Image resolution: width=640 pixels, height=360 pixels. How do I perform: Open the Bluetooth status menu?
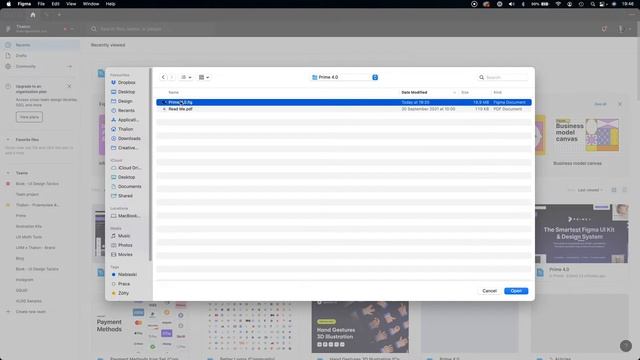pos(523,4)
